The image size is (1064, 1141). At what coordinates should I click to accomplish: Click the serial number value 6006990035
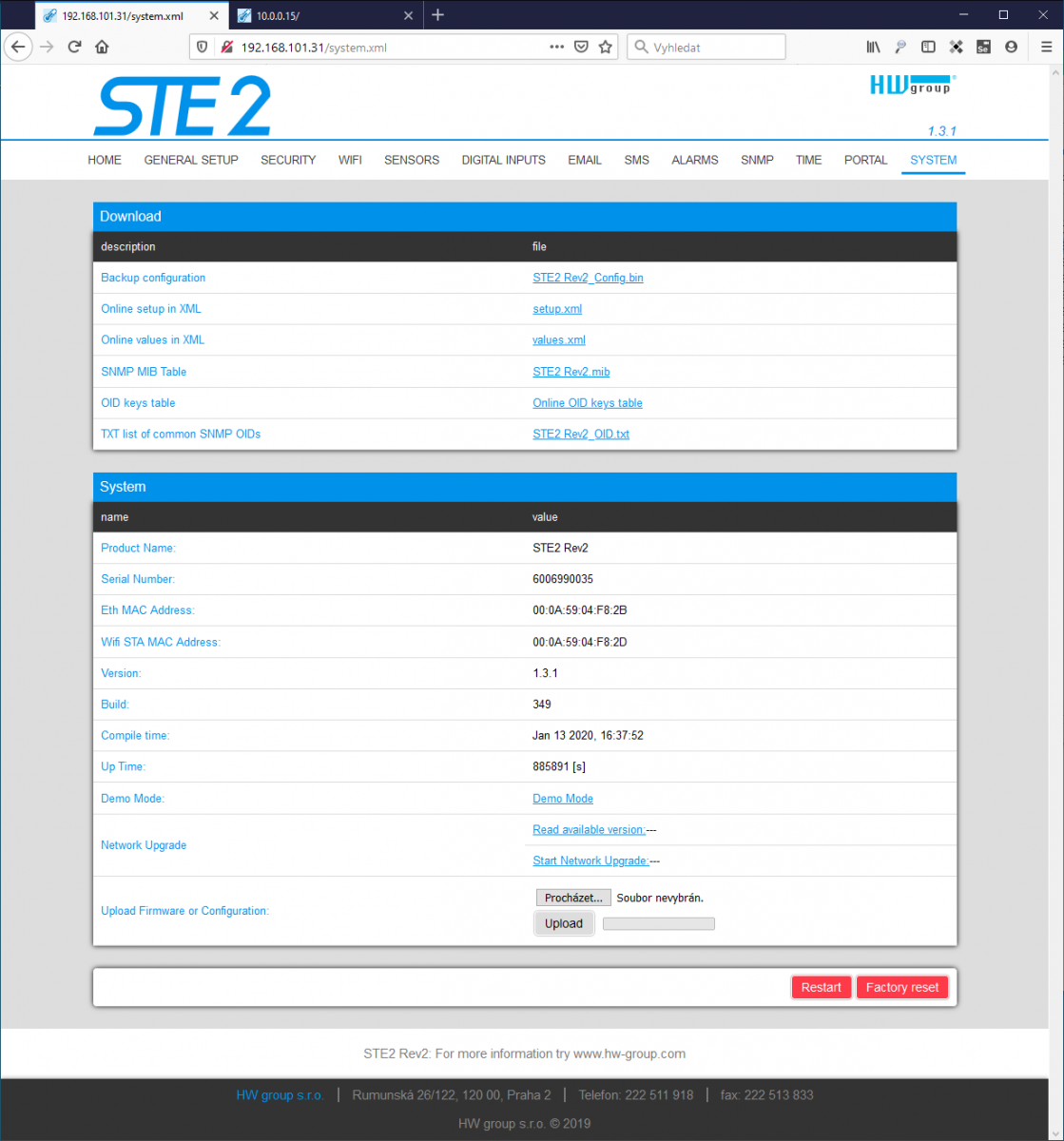[563, 579]
